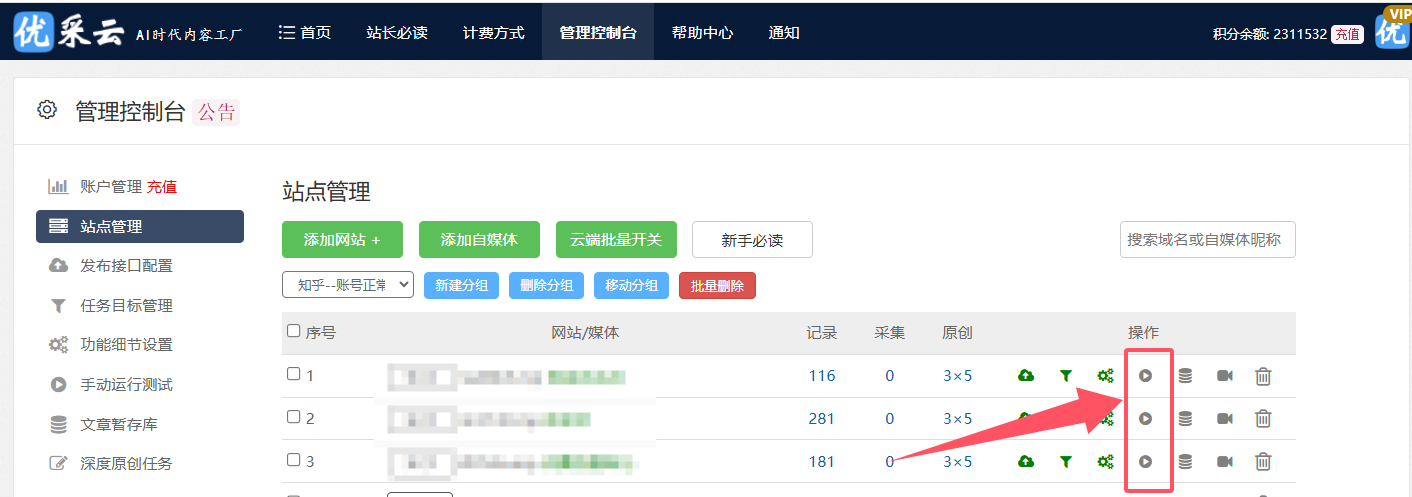Click the 充值 link next to points balance
Screen dimensions: 1412x497
click(x=1347, y=34)
